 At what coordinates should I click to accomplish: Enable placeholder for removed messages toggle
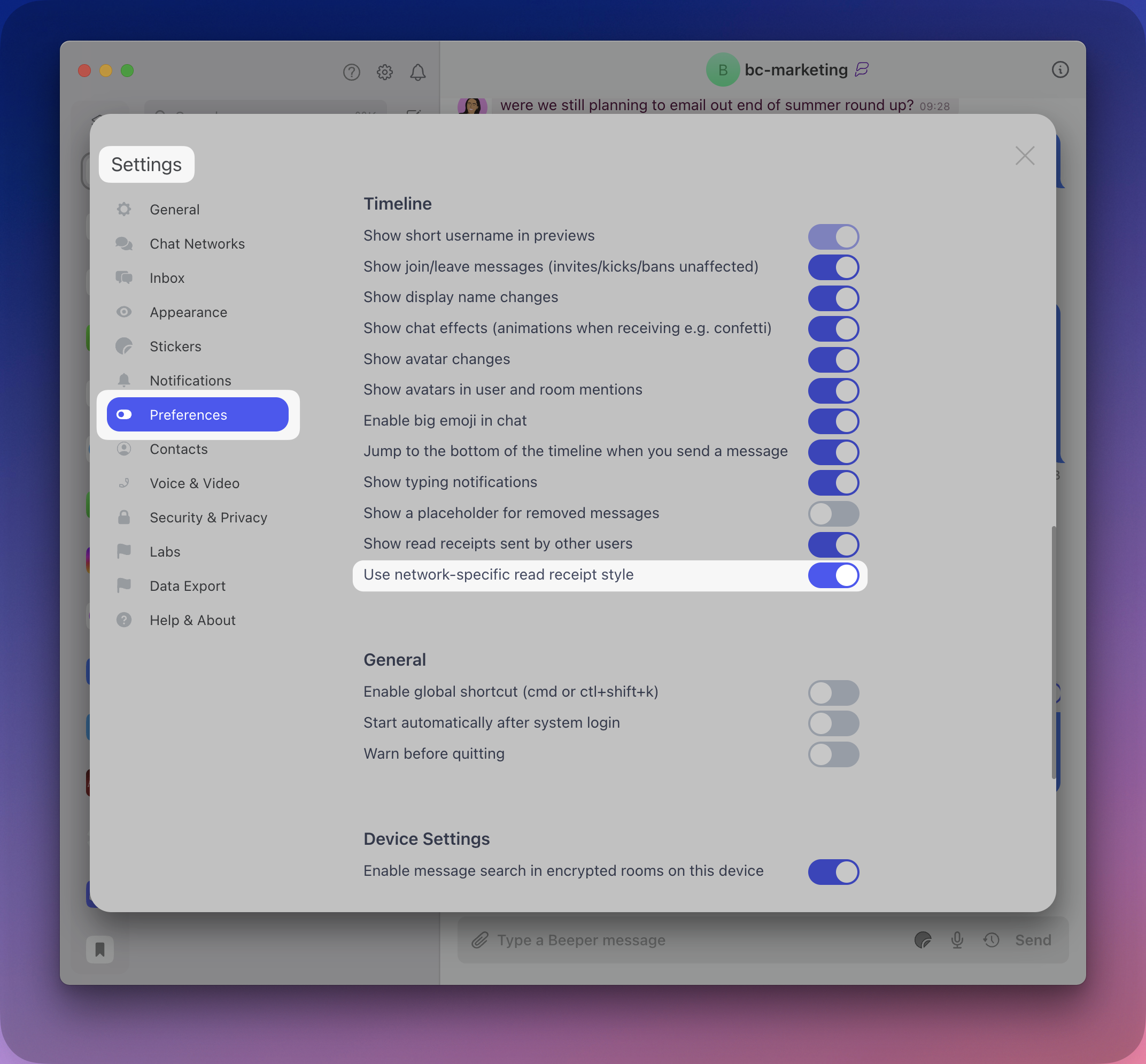click(833, 514)
